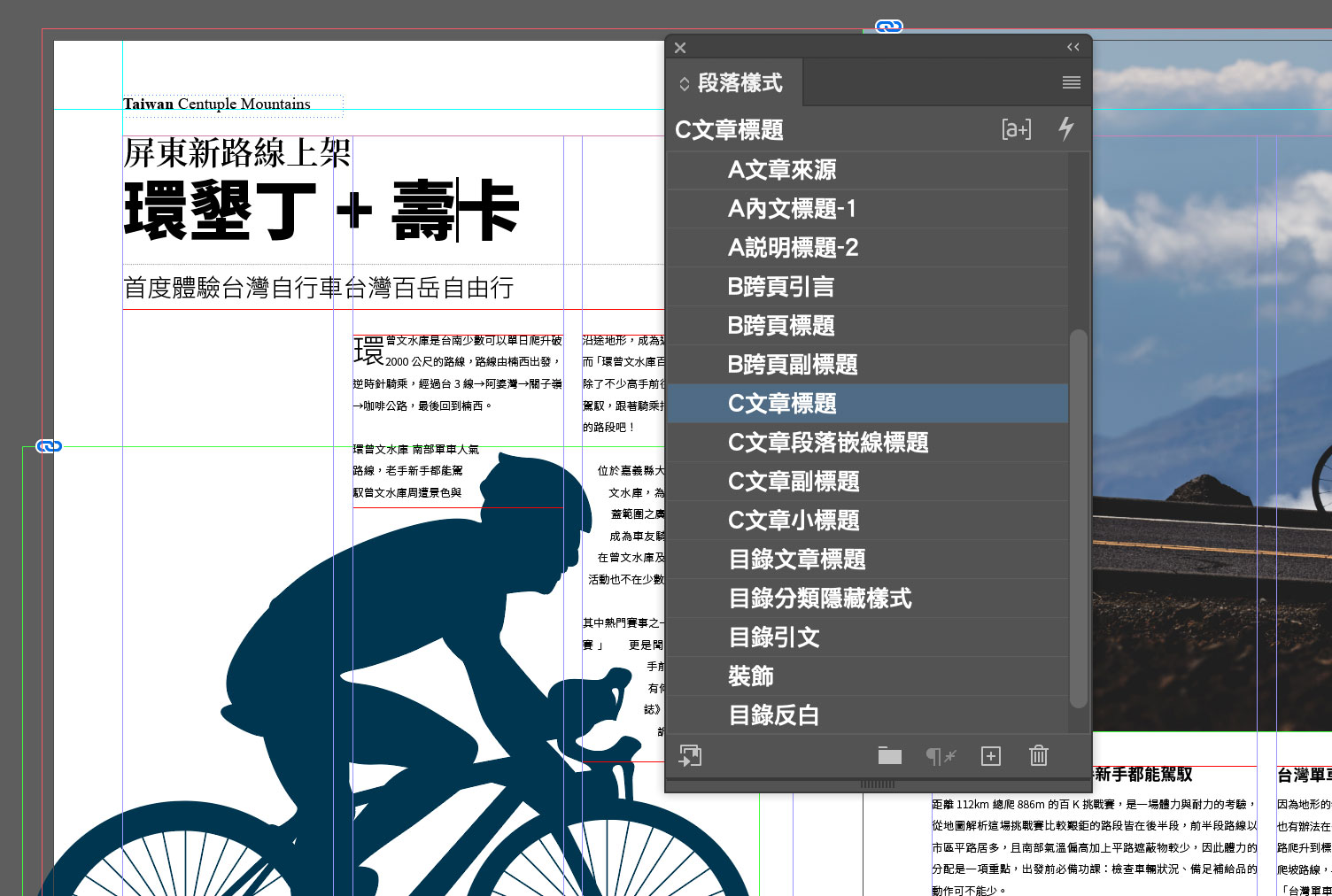1332x896 pixels.
Task: Apply the A文章來源 paragraph style
Action: coord(781,170)
